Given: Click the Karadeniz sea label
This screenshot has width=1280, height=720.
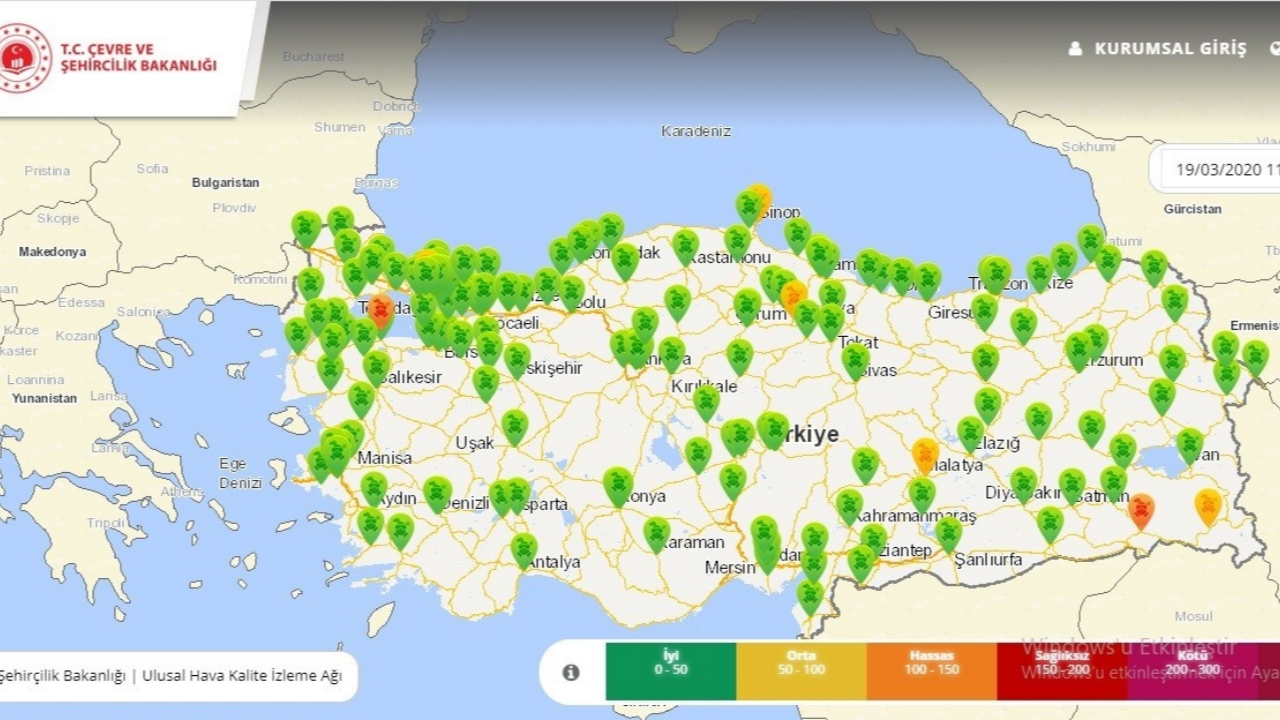Looking at the screenshot, I should 696,131.
